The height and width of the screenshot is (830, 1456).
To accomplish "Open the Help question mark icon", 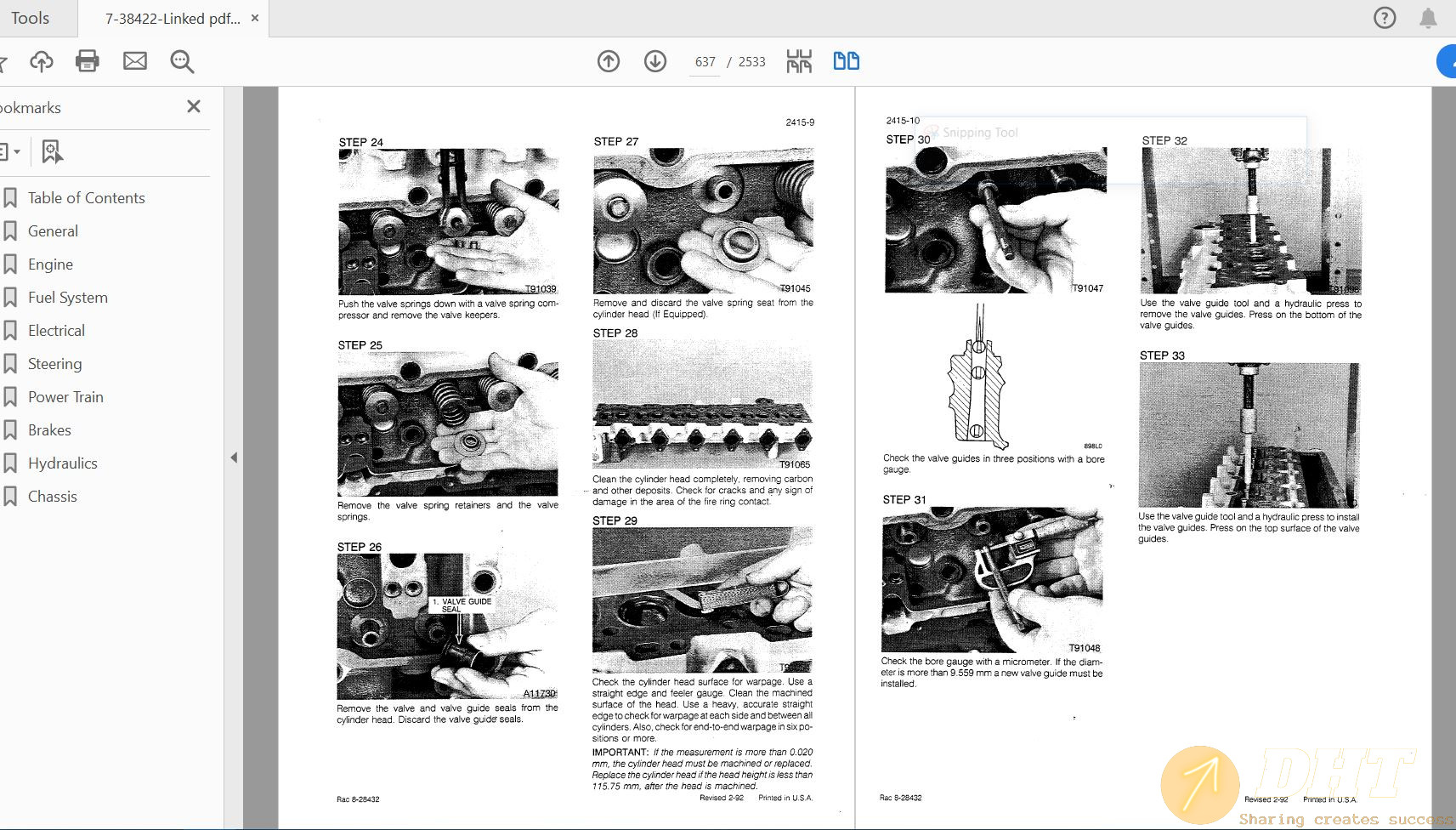I will pos(1385,18).
